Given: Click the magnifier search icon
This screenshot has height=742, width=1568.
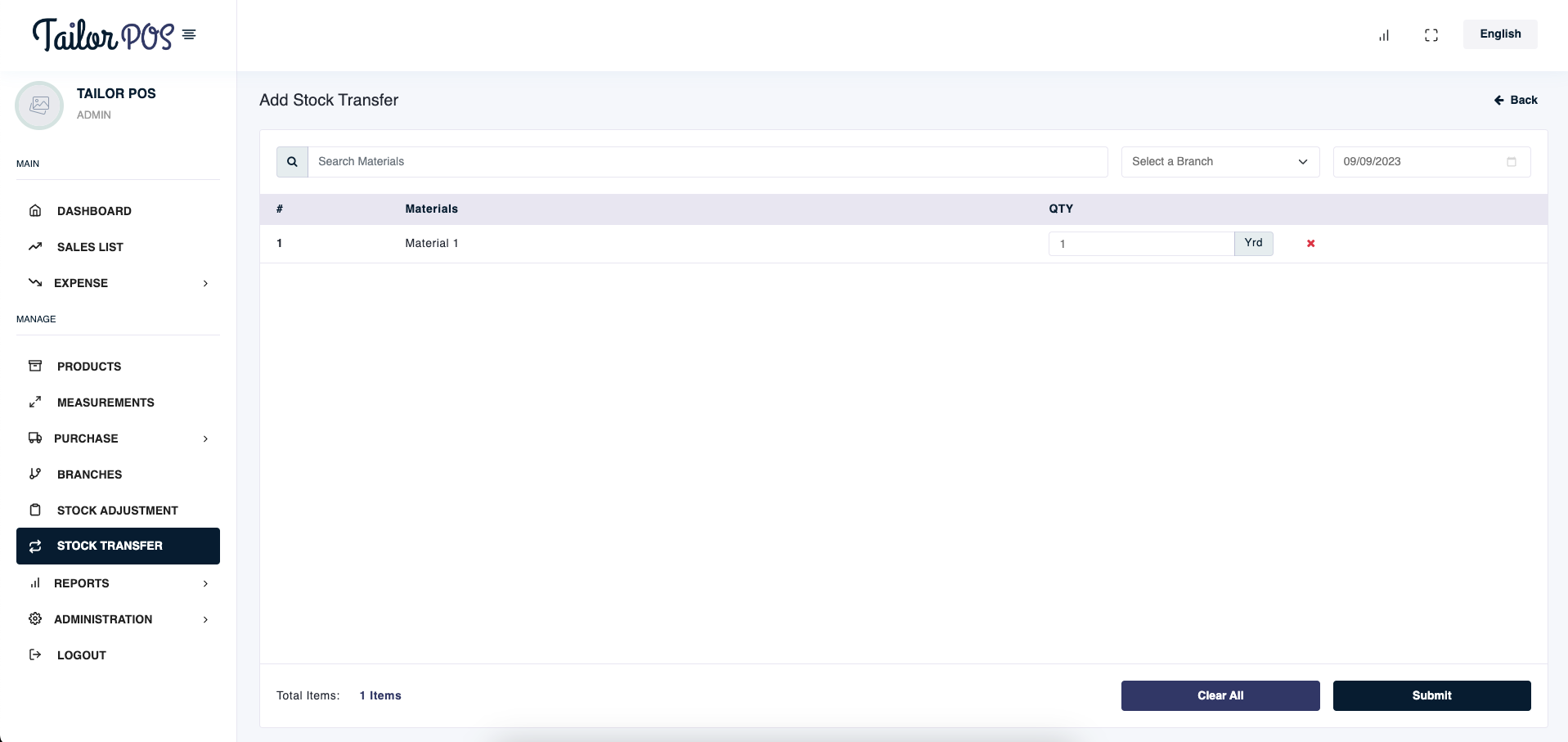Looking at the screenshot, I should pos(292,162).
